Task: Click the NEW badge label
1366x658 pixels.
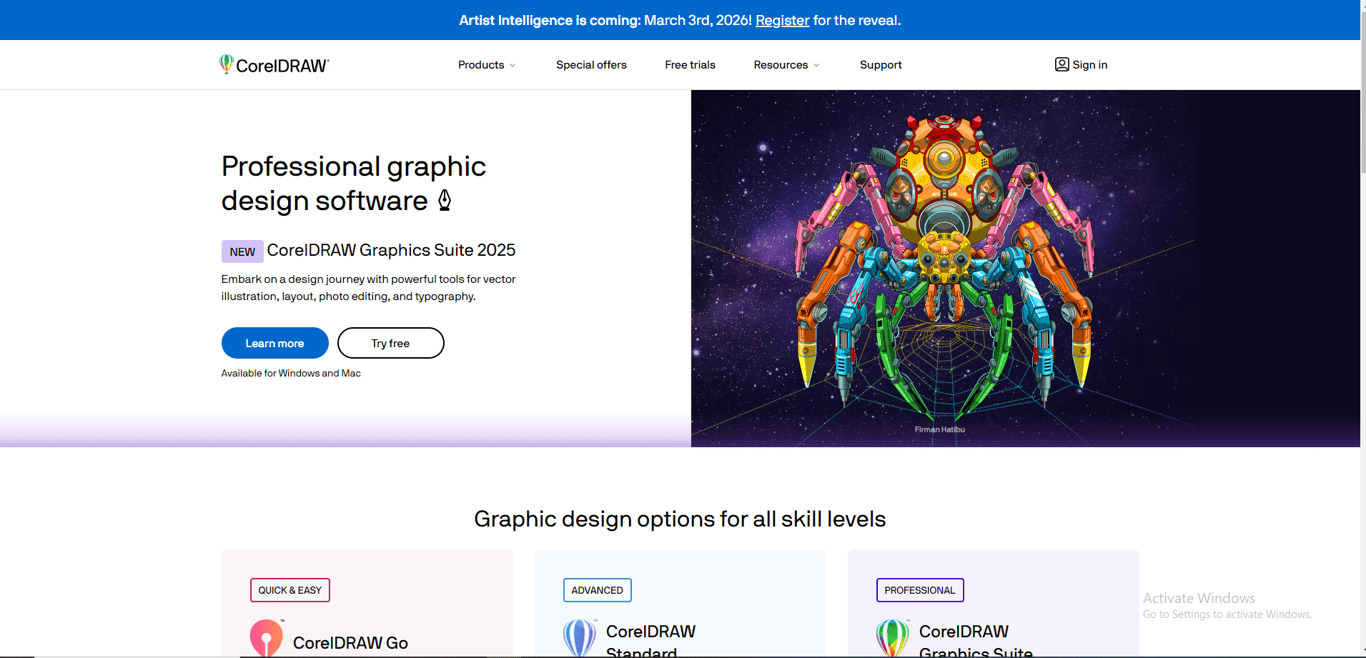Action: 242,251
